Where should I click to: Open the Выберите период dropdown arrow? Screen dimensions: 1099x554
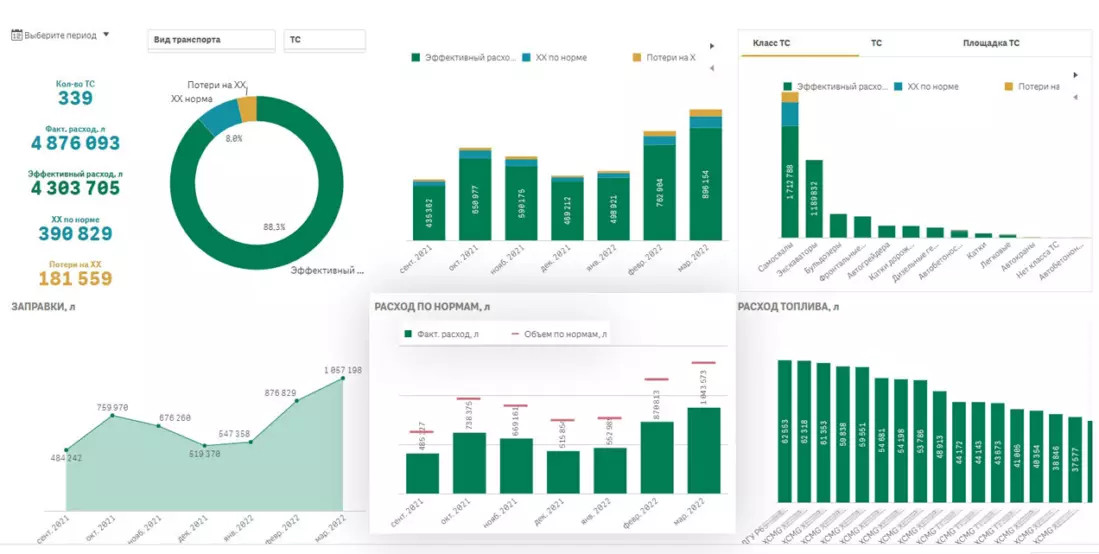coord(106,34)
